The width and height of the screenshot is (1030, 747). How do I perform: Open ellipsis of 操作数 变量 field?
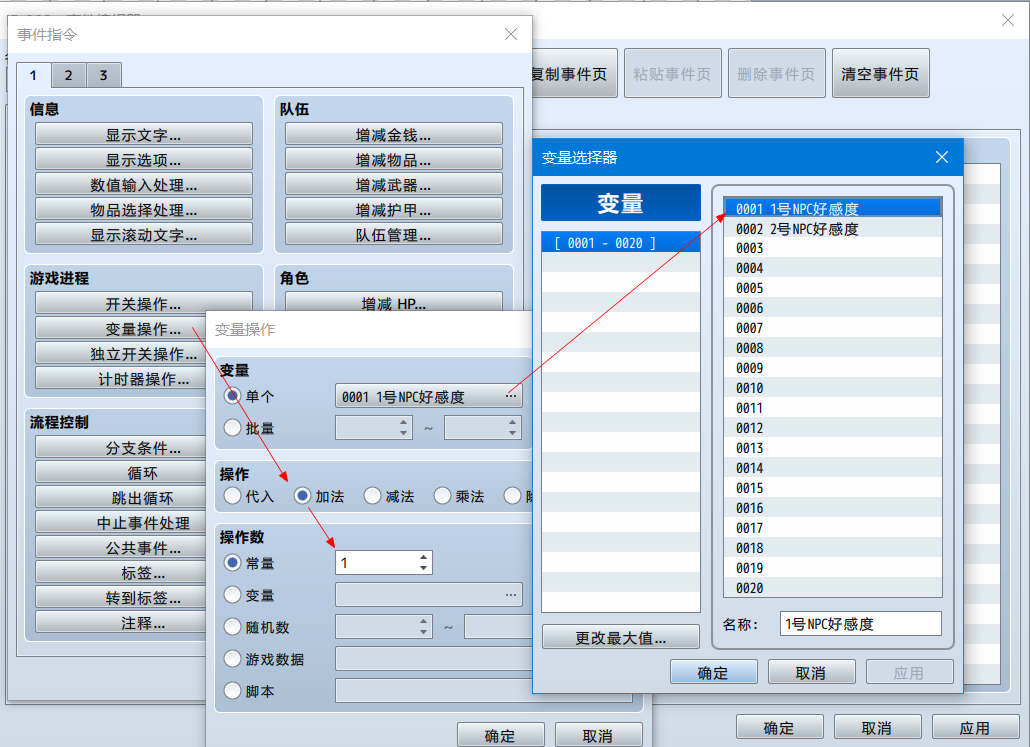coord(510,595)
